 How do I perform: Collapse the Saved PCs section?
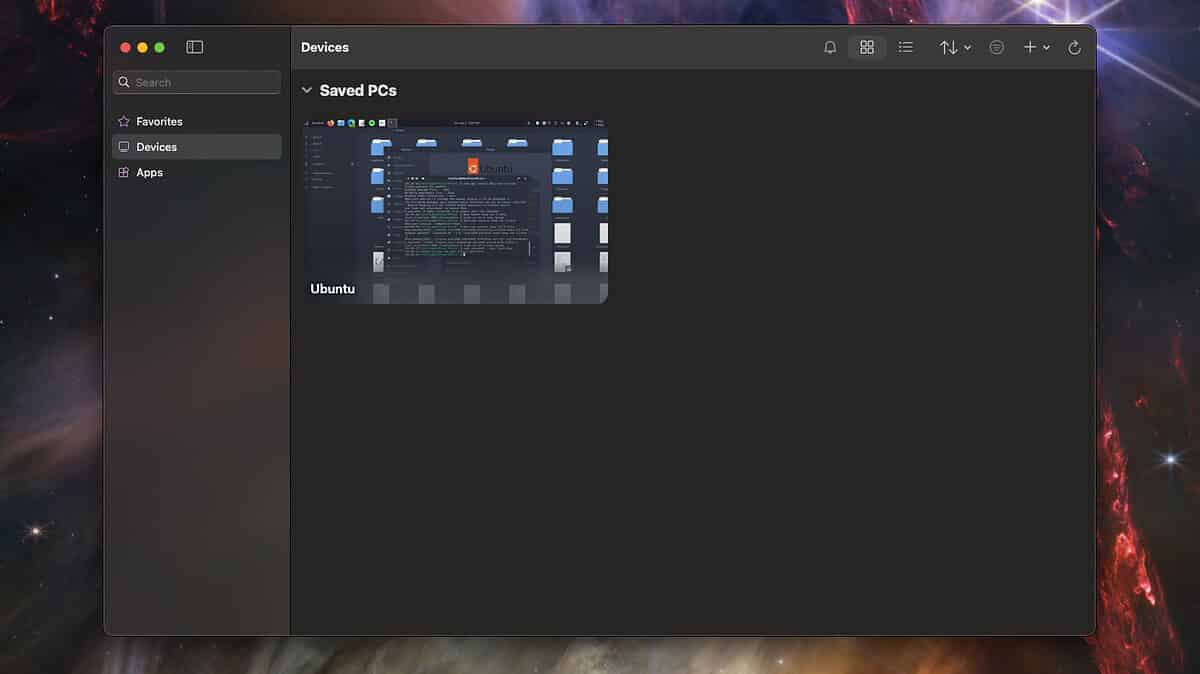307,90
